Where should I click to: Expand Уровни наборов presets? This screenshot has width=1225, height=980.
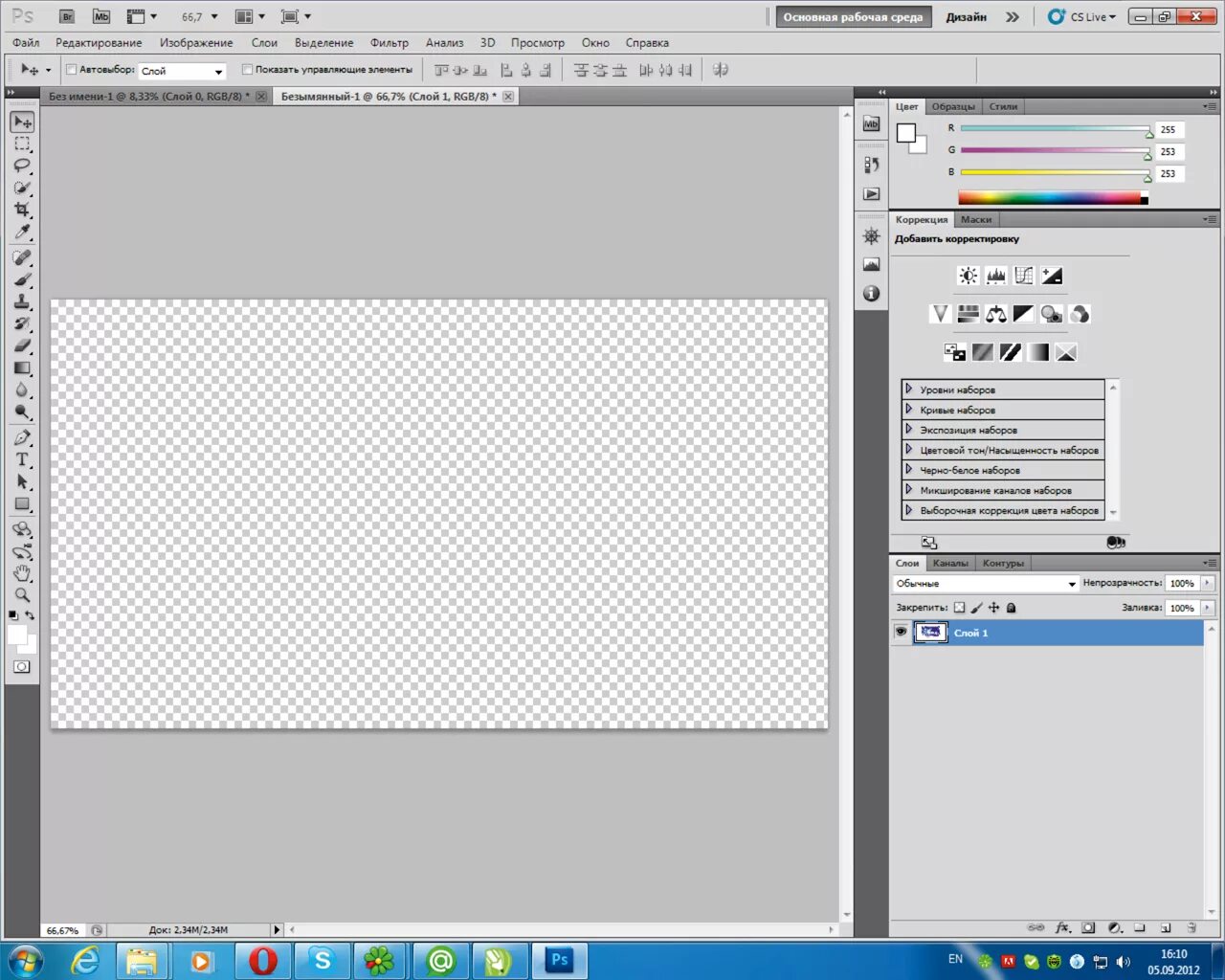click(909, 390)
